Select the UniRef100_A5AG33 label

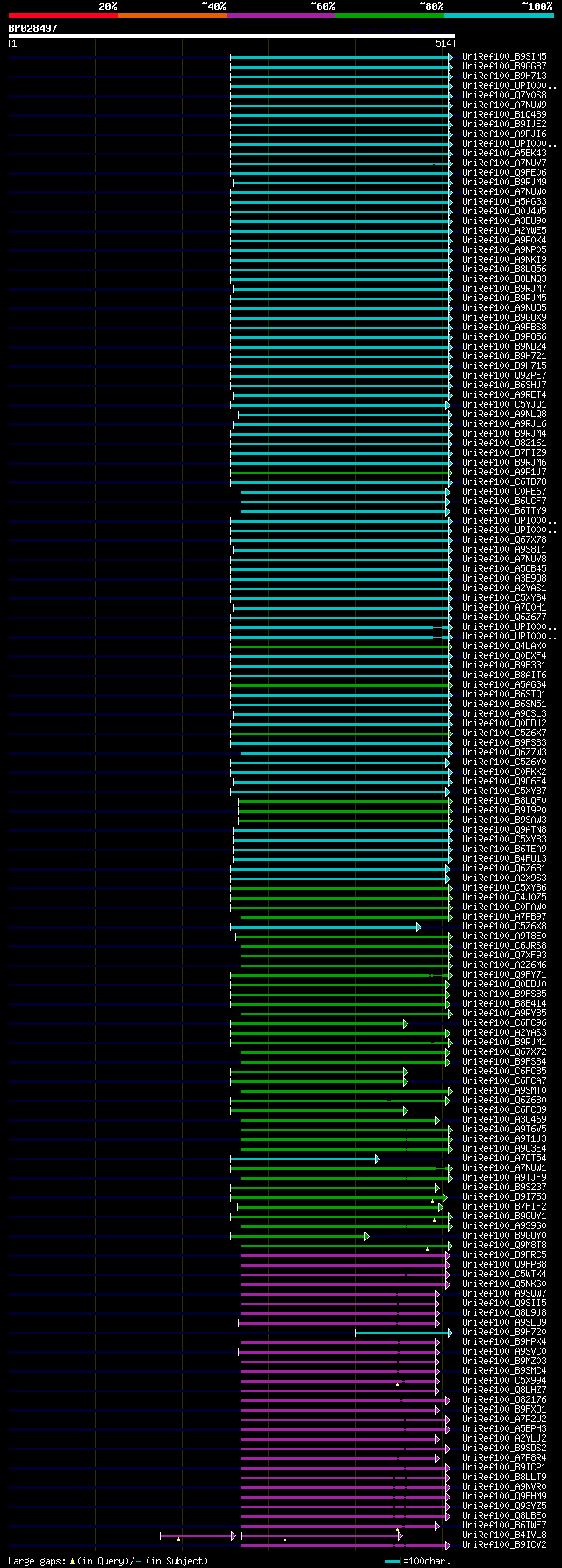pyautogui.click(x=504, y=201)
